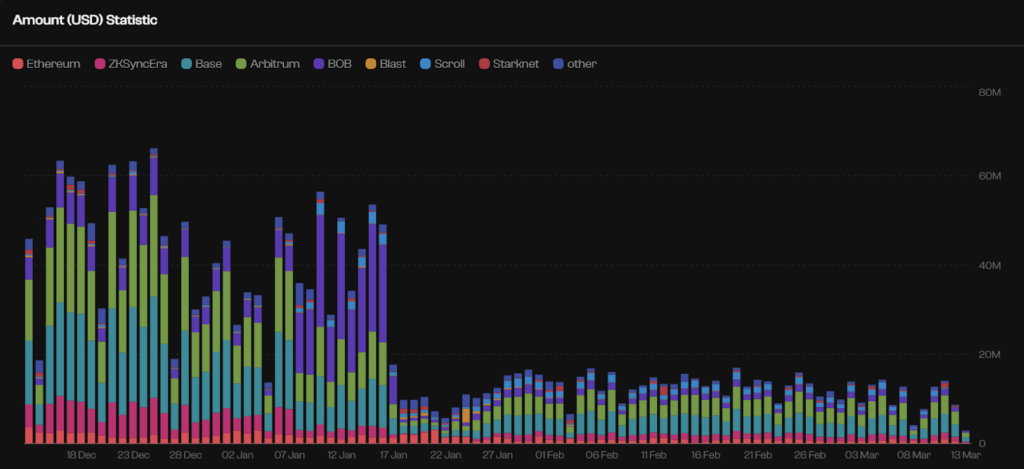Click the 80M y-axis label
Image resolution: width=1024 pixels, height=469 pixels.
989,93
